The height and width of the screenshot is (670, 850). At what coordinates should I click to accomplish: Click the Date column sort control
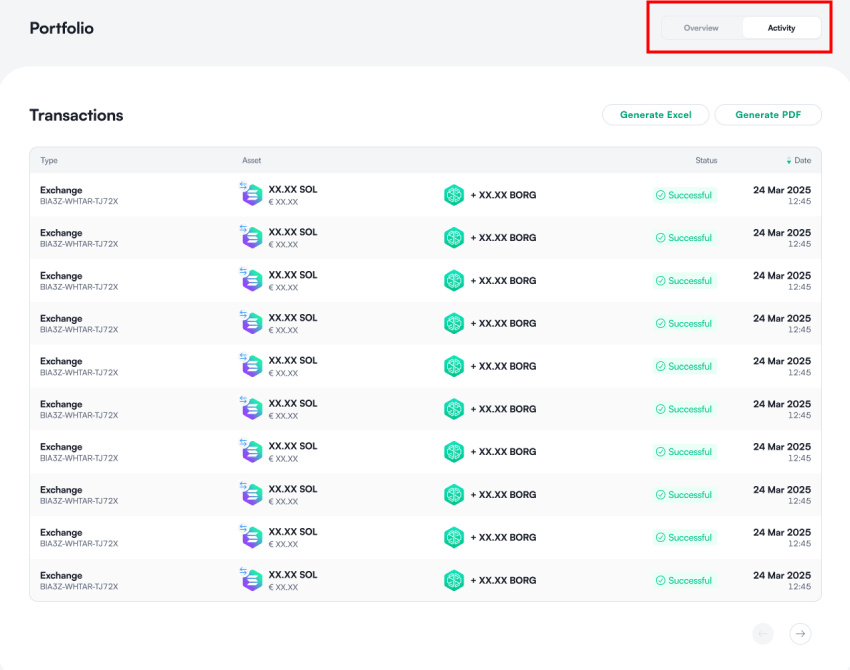[x=795, y=160]
